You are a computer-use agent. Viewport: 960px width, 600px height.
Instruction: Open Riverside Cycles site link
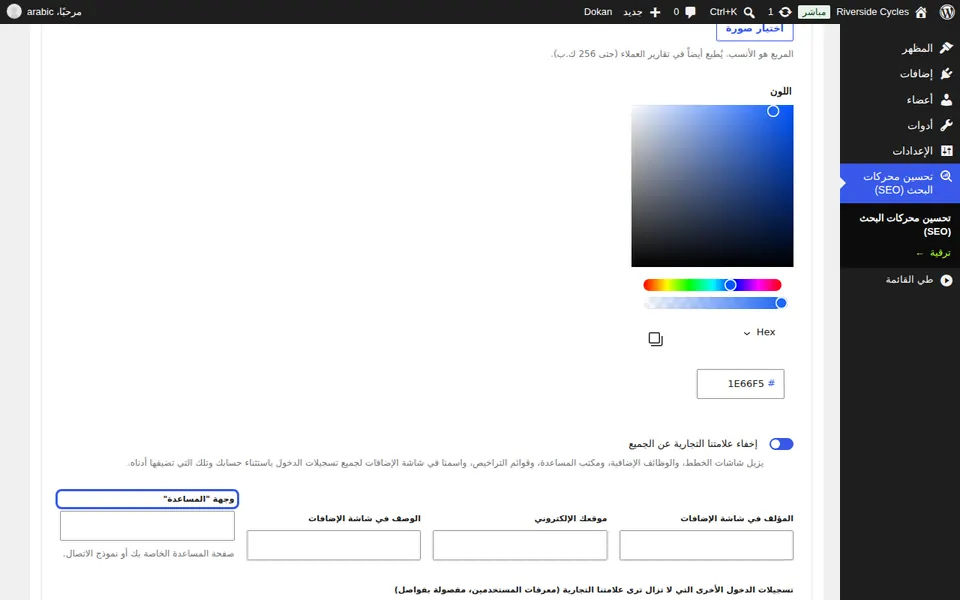coord(872,12)
